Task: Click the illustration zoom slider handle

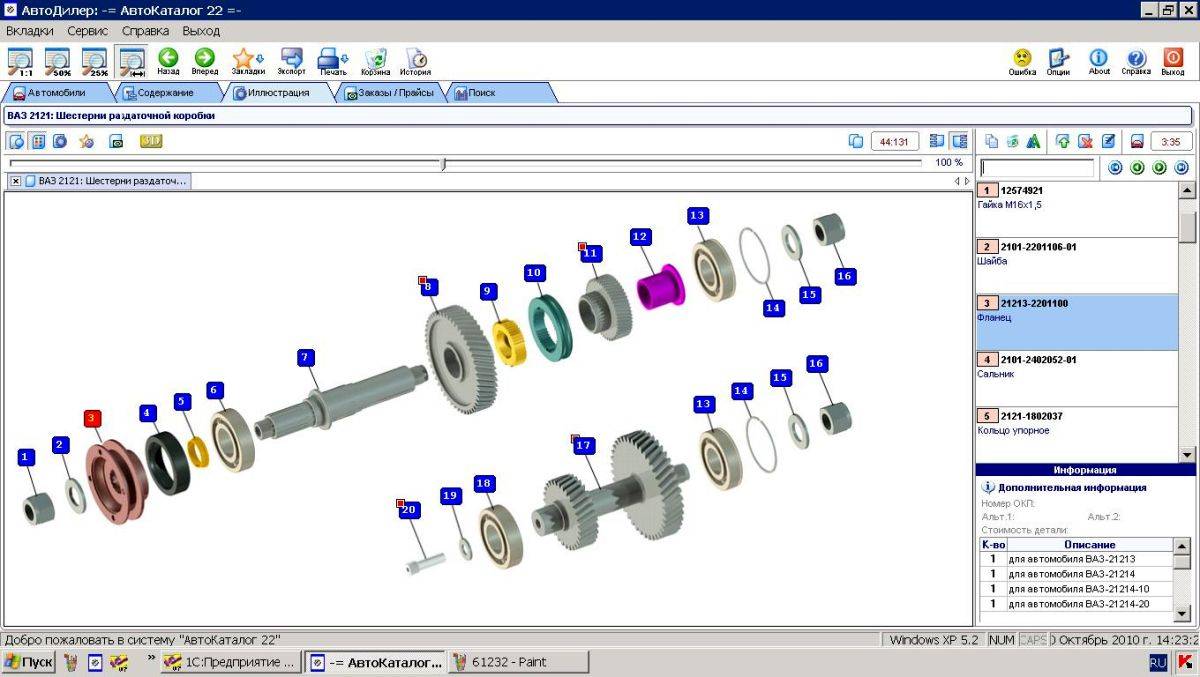Action: (x=443, y=163)
